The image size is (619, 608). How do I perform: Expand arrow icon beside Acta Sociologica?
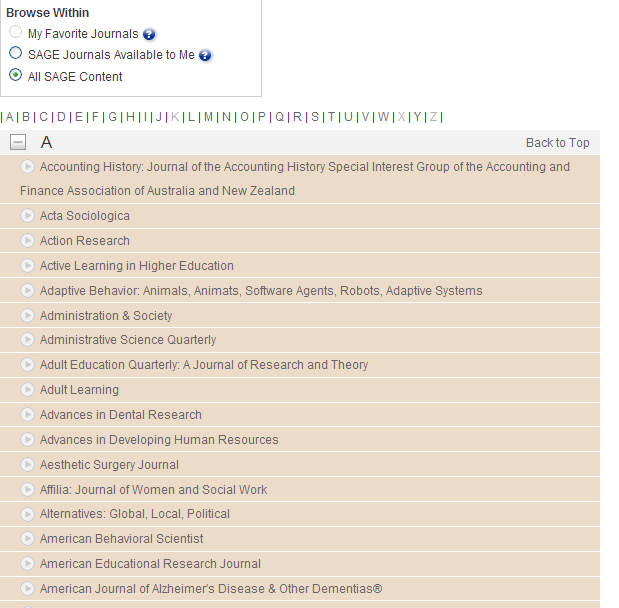[27, 216]
